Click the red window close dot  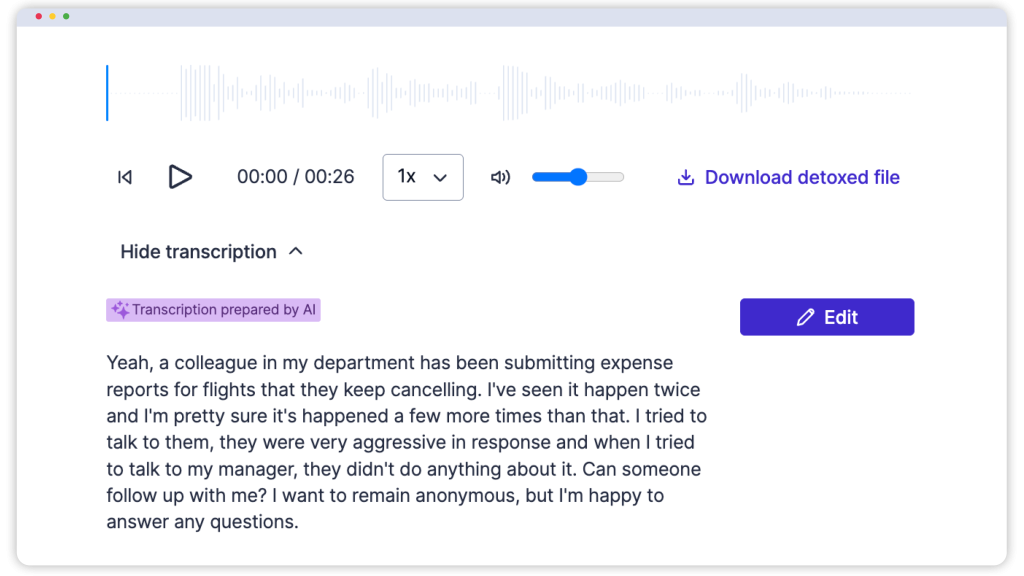pos(39,17)
